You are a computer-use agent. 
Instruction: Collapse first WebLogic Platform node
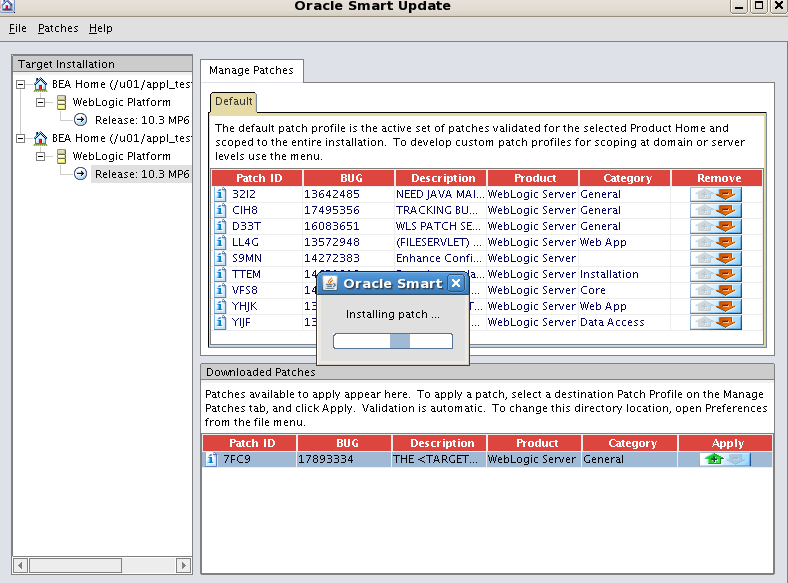click(41, 103)
